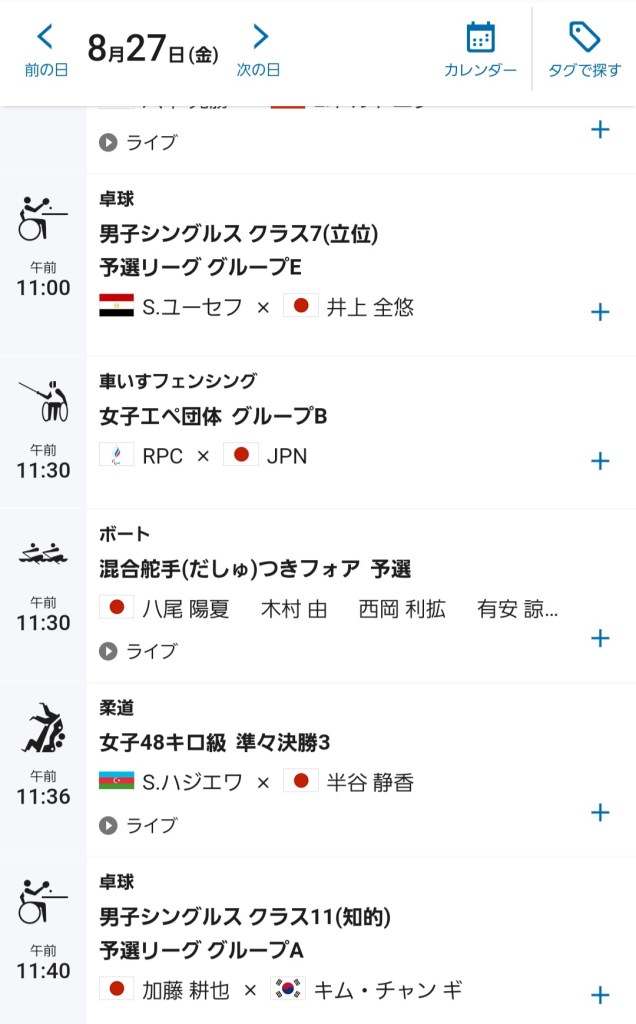Add the 車いすフェンシング RPC × JPN event
The height and width of the screenshot is (1024, 636).
600,460
